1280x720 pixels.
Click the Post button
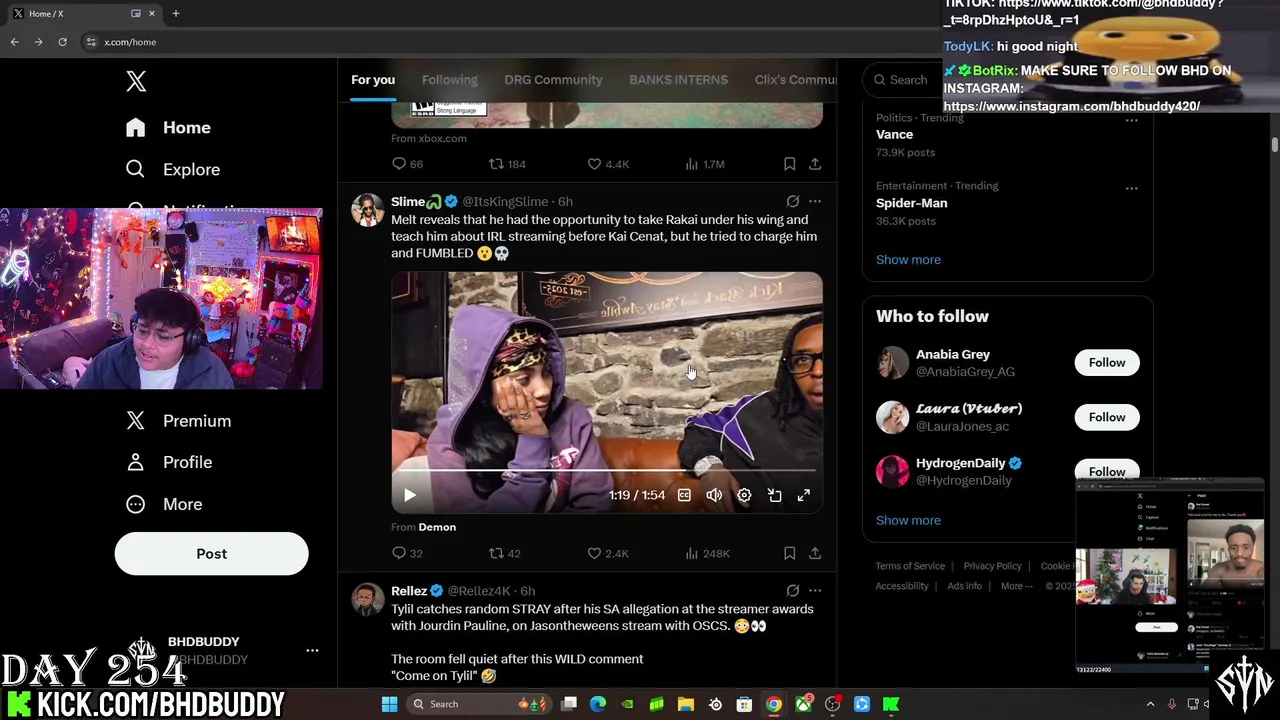pos(211,554)
